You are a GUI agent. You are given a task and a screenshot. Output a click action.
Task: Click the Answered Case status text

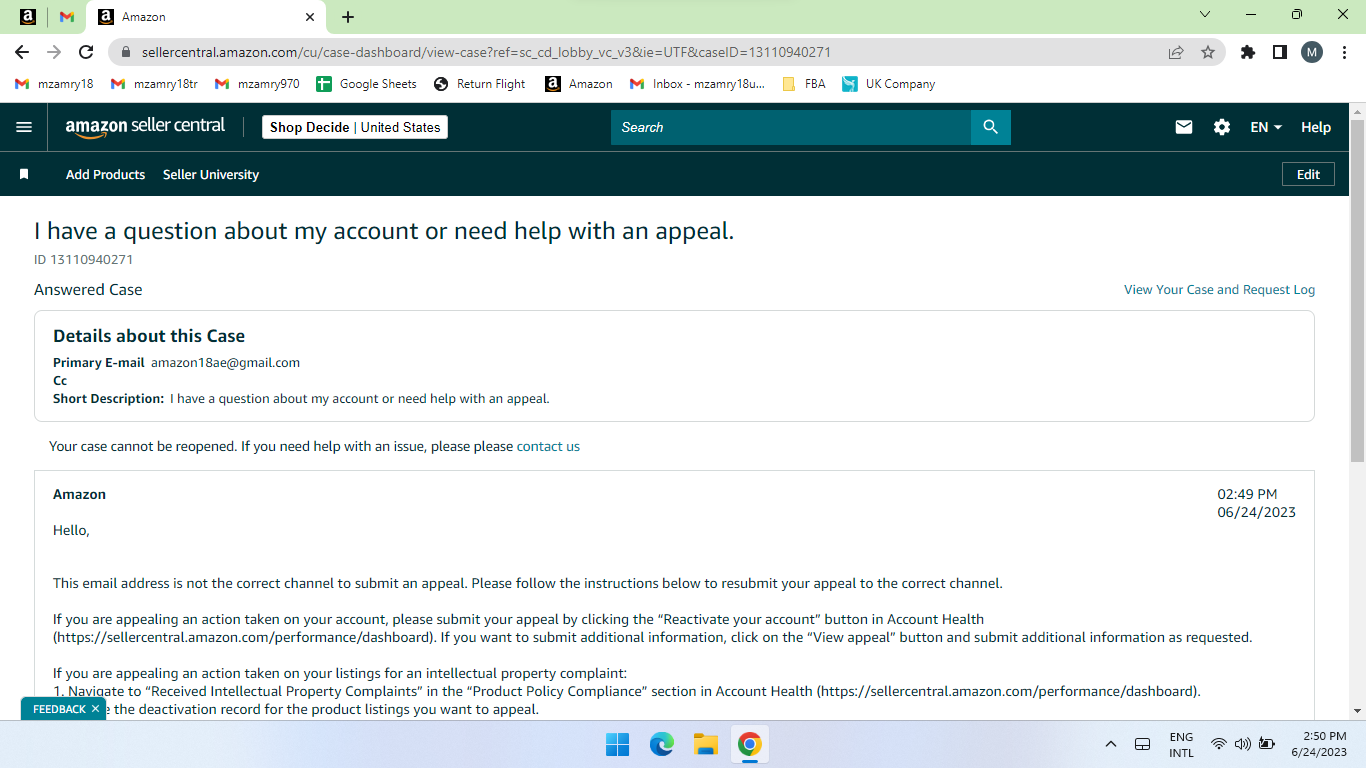[x=88, y=289]
